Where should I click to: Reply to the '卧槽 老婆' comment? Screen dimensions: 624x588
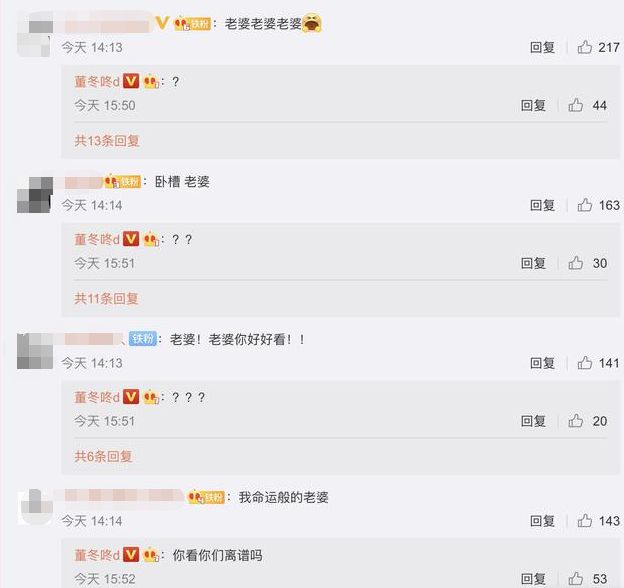542,205
